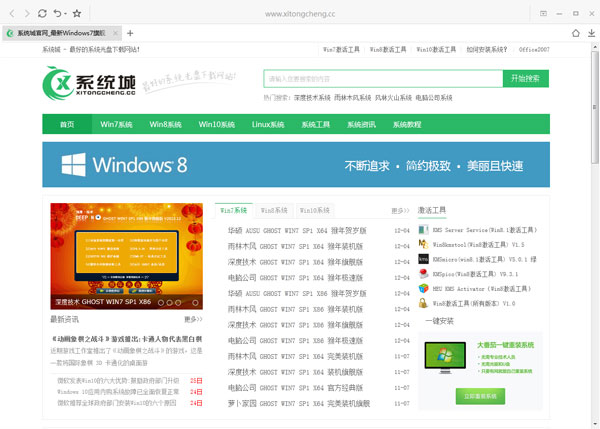Click the green 立即重装系统 button

(480, 396)
